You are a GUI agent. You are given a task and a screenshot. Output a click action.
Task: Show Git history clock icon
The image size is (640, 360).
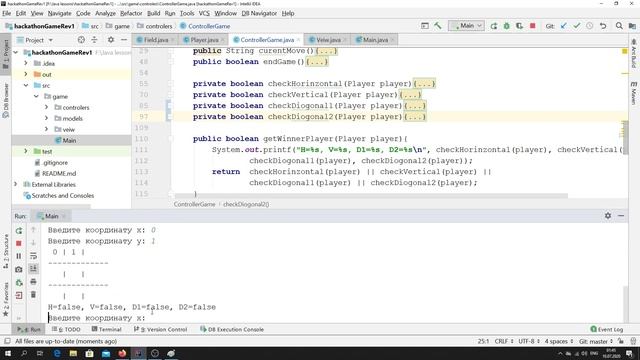[x=590, y=26]
